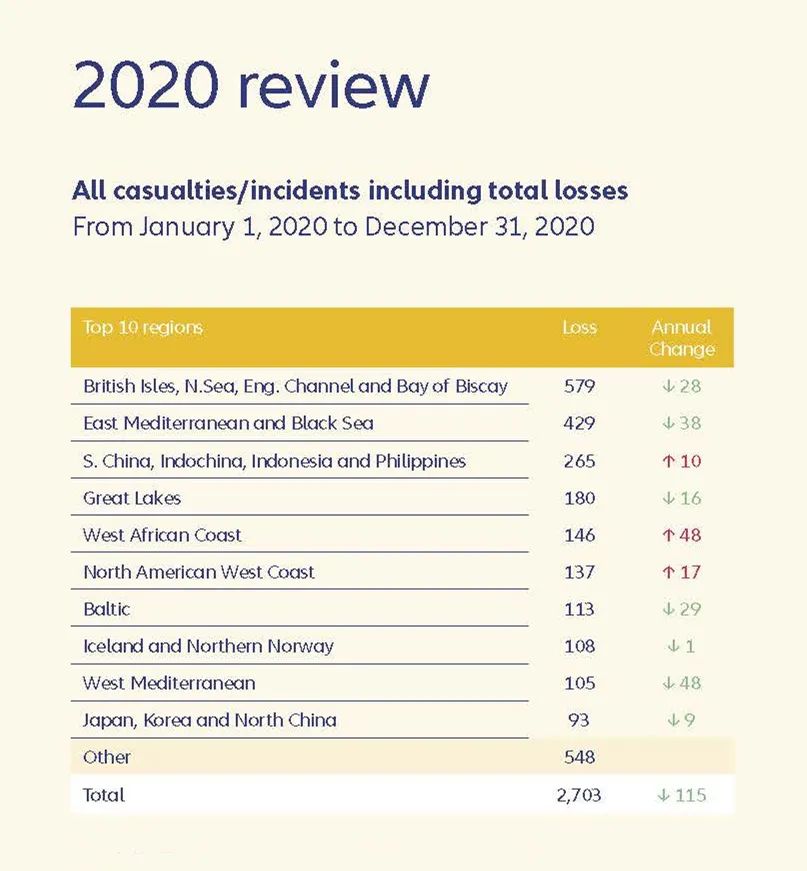Viewport: 807px width, 871px height.
Task: Click the red up arrow beside 48
Action: coord(668,535)
